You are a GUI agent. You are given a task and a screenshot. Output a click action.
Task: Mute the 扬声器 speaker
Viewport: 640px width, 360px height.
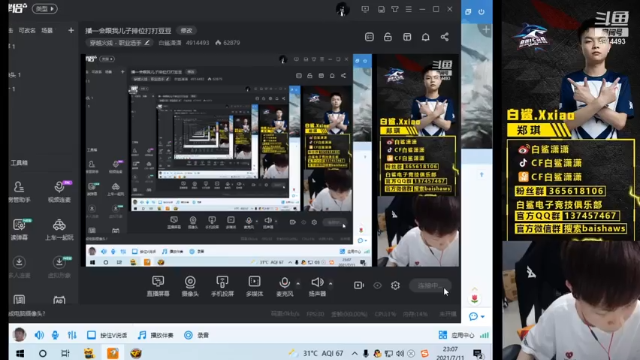(317, 286)
